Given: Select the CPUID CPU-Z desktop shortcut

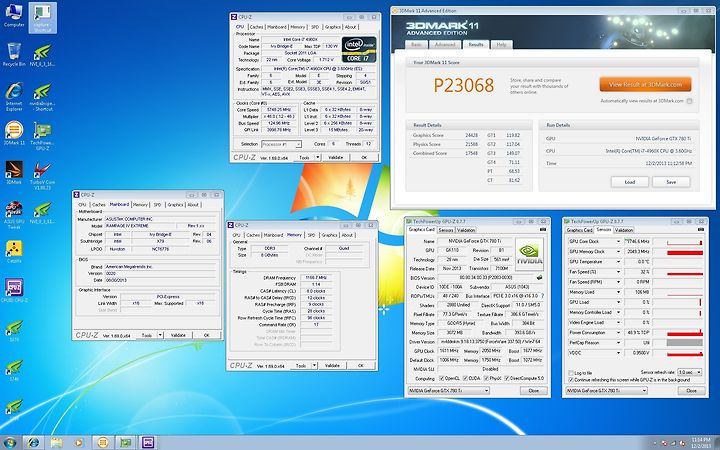Looking at the screenshot, I should [x=14, y=290].
